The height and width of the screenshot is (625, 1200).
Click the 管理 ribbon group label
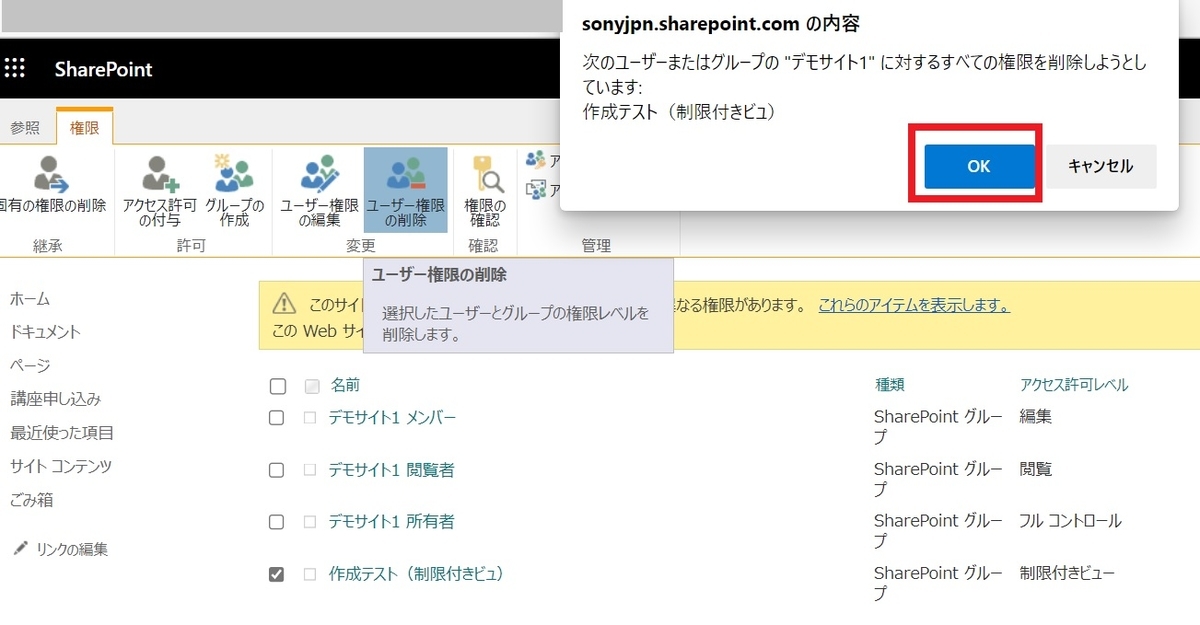point(596,246)
